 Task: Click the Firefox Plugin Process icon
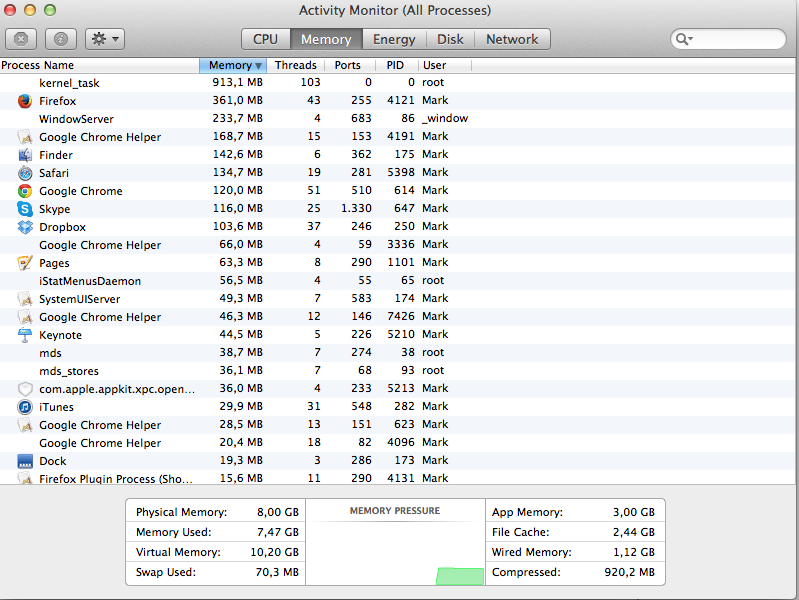click(x=25, y=478)
